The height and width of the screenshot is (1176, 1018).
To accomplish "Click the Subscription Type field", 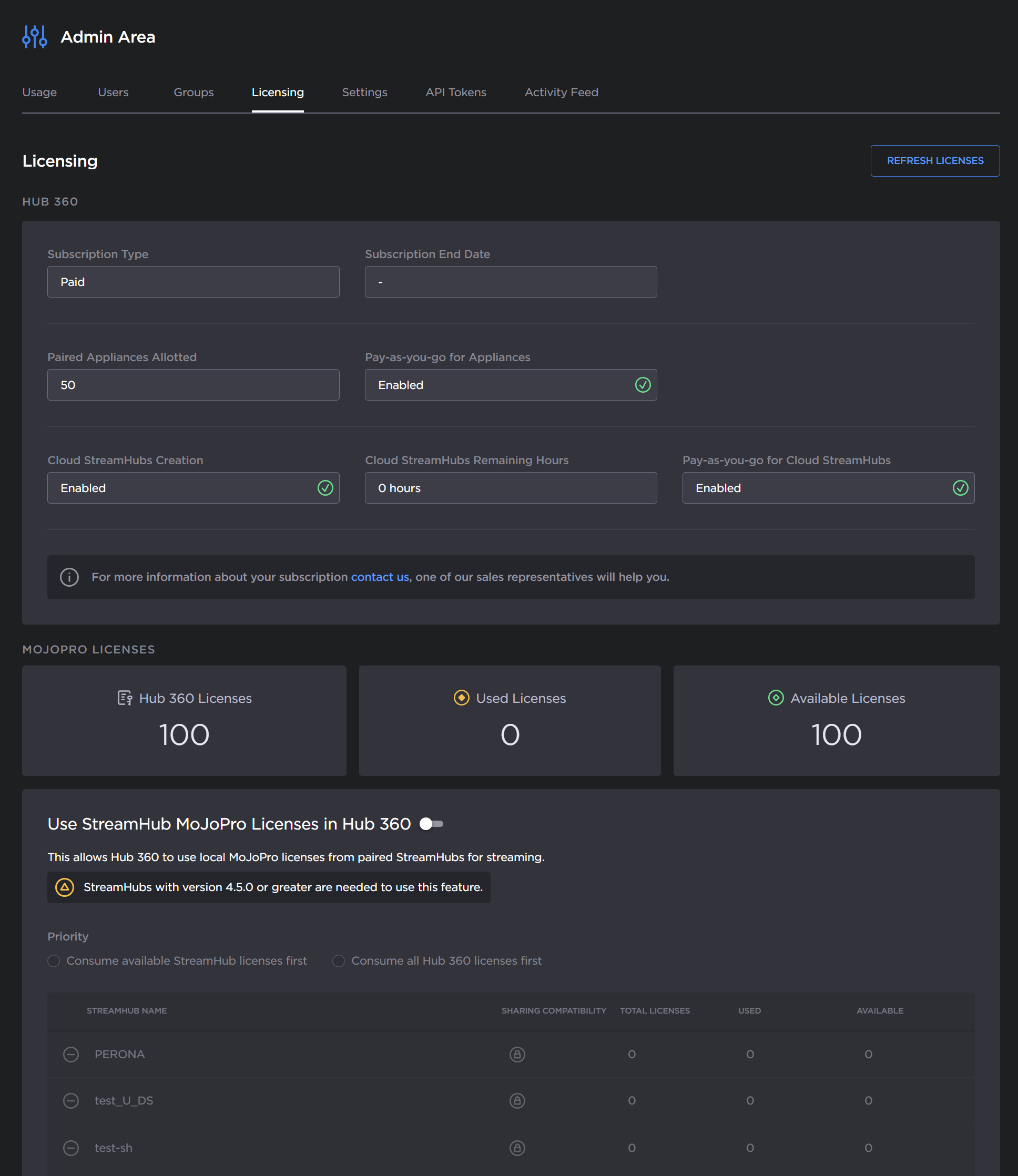I will (193, 282).
